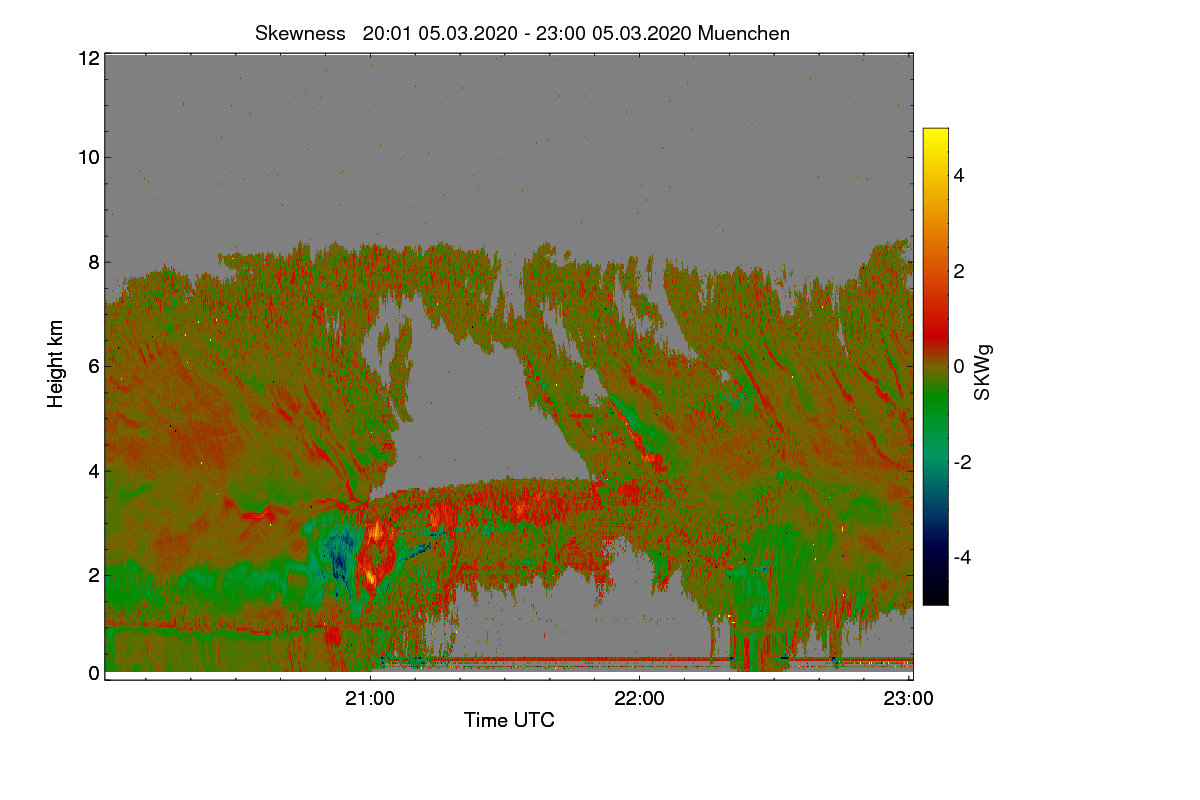The height and width of the screenshot is (800, 1200).
Task: Click the 21:00 time tick label
Action: click(371, 699)
